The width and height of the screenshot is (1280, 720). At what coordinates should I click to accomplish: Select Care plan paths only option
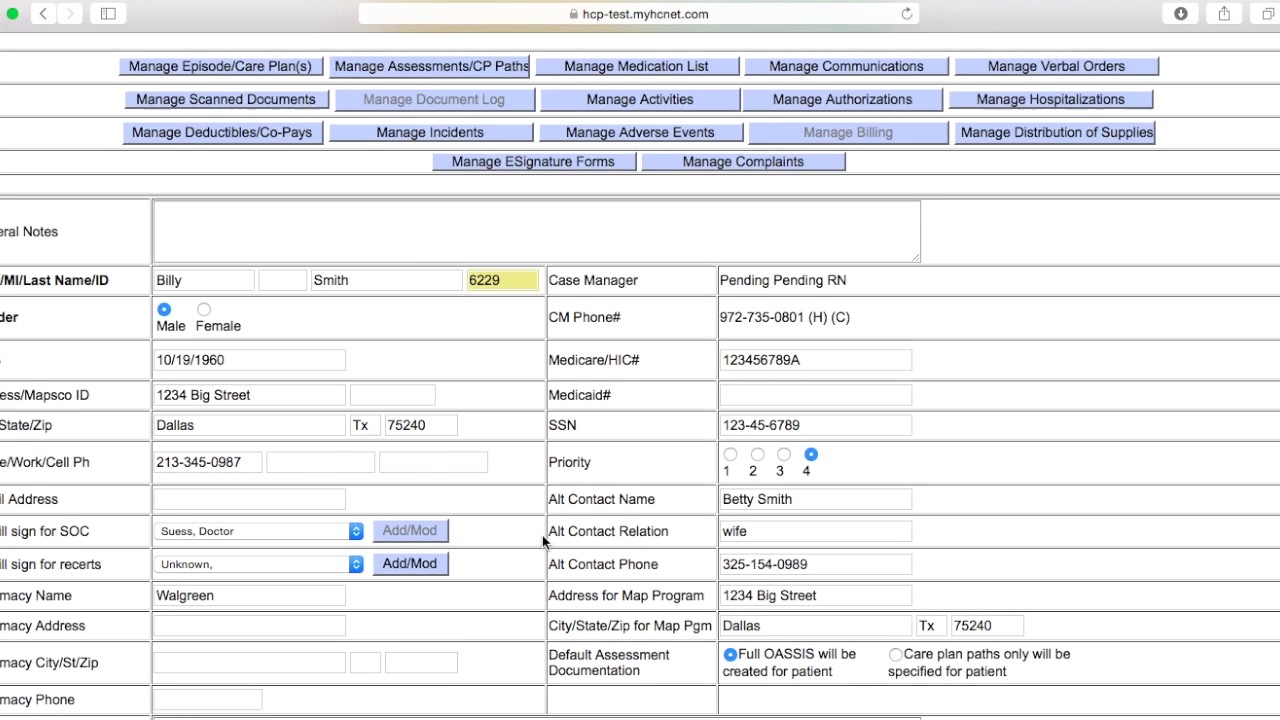point(895,654)
